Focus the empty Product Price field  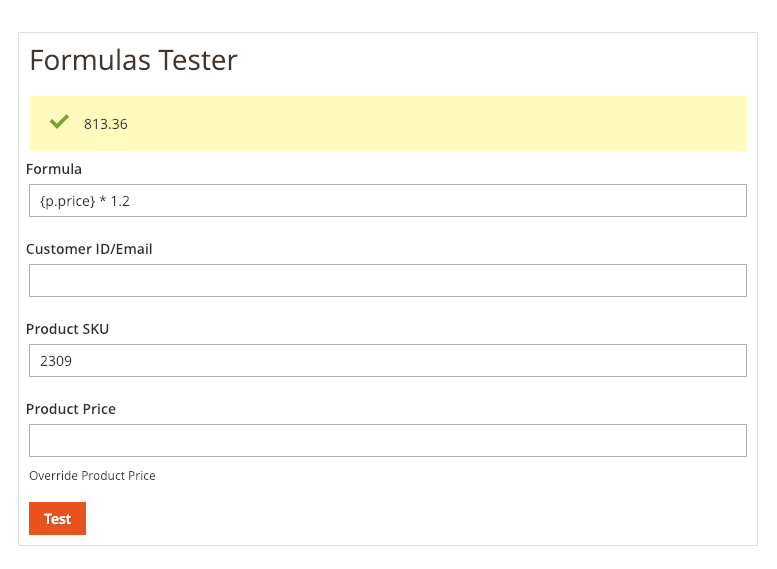tap(388, 441)
